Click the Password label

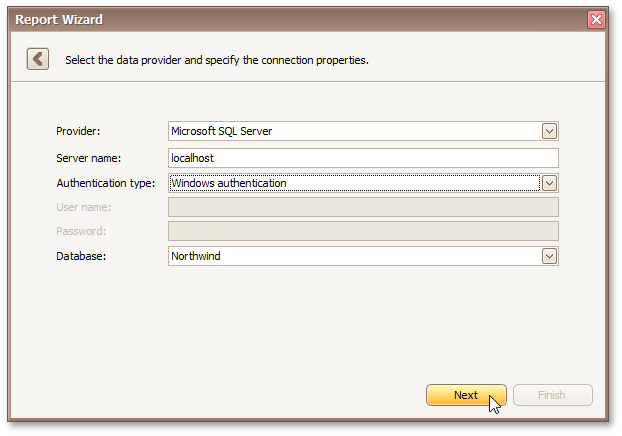pyautogui.click(x=81, y=231)
